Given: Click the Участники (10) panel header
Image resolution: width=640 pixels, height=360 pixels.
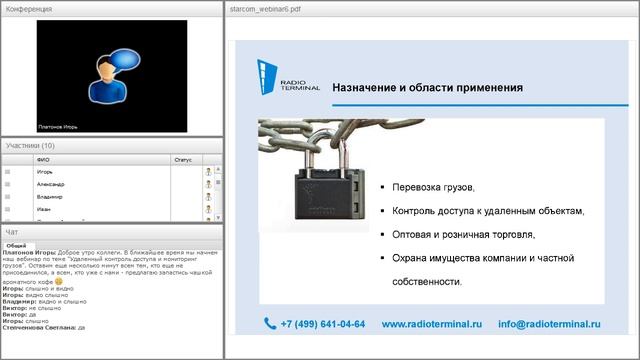Looking at the screenshot, I should click(112, 146).
